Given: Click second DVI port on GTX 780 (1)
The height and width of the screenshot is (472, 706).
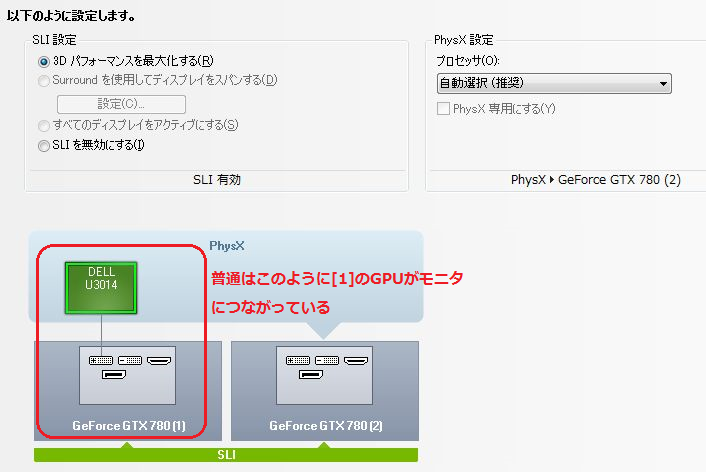Looking at the screenshot, I should point(130,360).
